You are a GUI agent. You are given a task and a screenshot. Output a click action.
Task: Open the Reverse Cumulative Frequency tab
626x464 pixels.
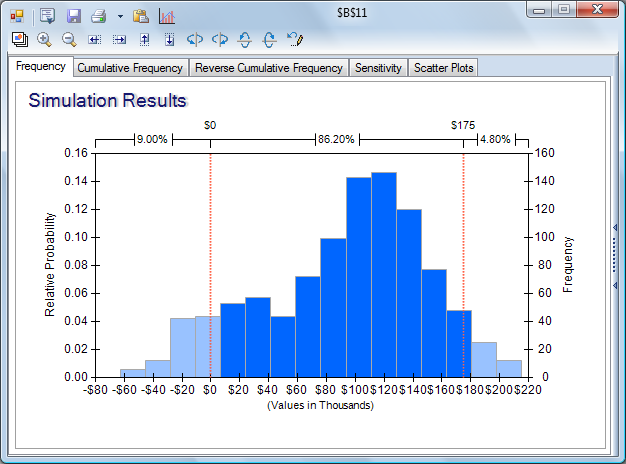coord(268,68)
